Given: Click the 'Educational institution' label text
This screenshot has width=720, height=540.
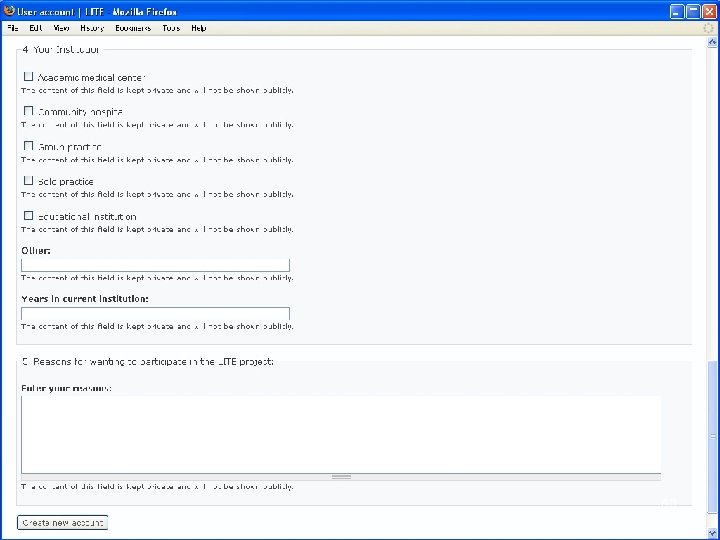Looking at the screenshot, I should click(x=87, y=217).
